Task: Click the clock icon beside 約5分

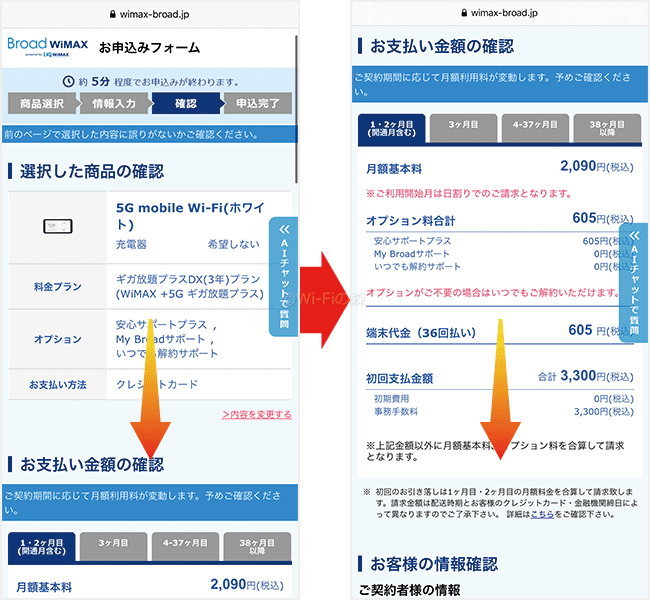Action: (x=68, y=81)
